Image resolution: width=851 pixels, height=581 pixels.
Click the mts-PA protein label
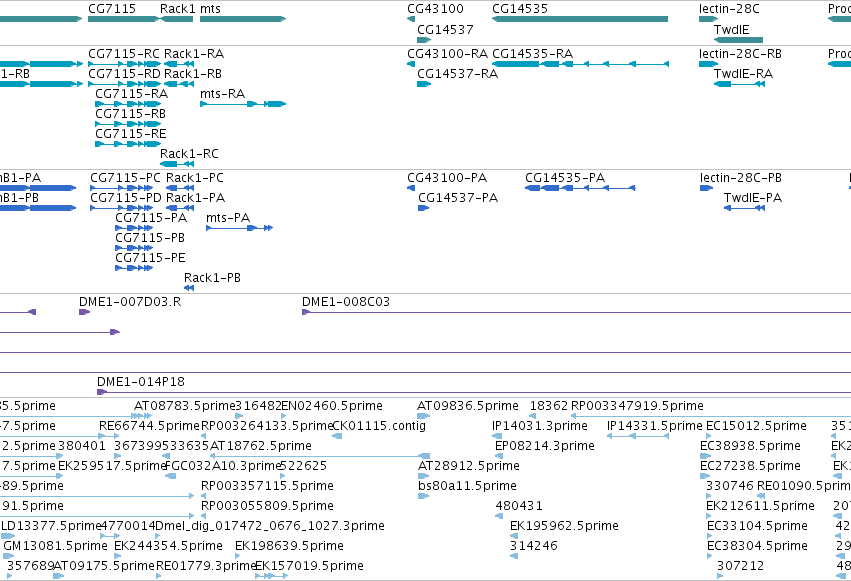tap(228, 218)
